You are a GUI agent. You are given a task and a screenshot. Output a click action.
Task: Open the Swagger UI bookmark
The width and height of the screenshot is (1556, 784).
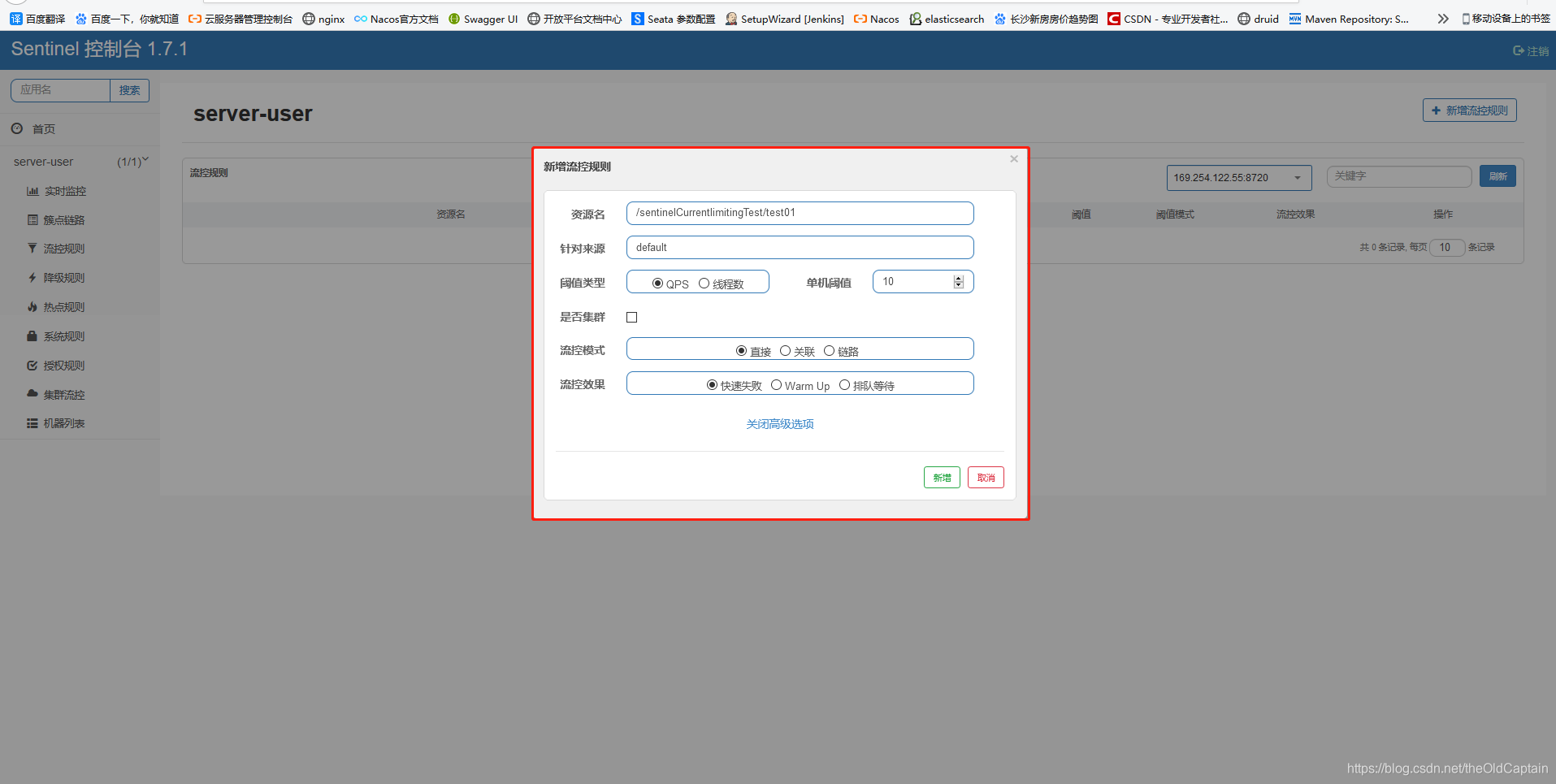(x=483, y=19)
